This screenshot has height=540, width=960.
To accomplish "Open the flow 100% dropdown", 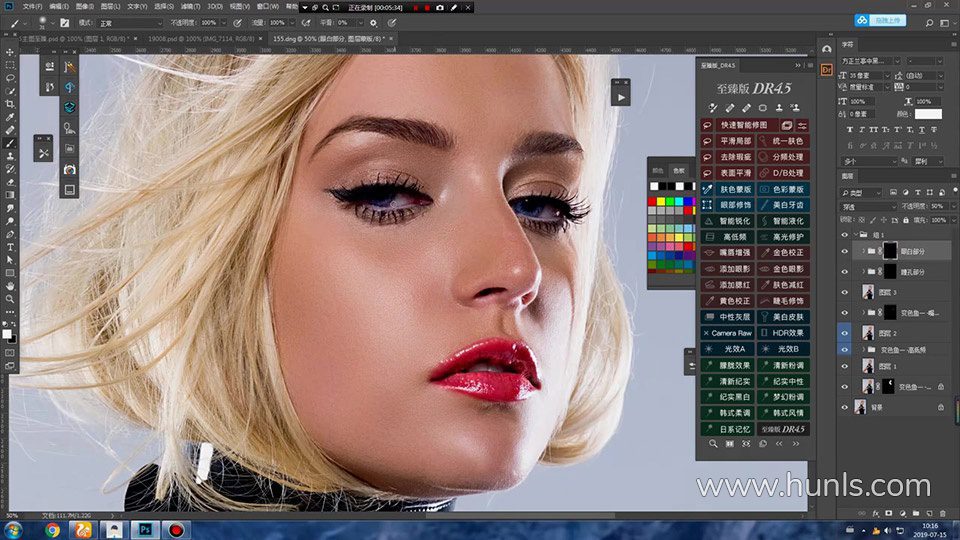I will [x=291, y=23].
